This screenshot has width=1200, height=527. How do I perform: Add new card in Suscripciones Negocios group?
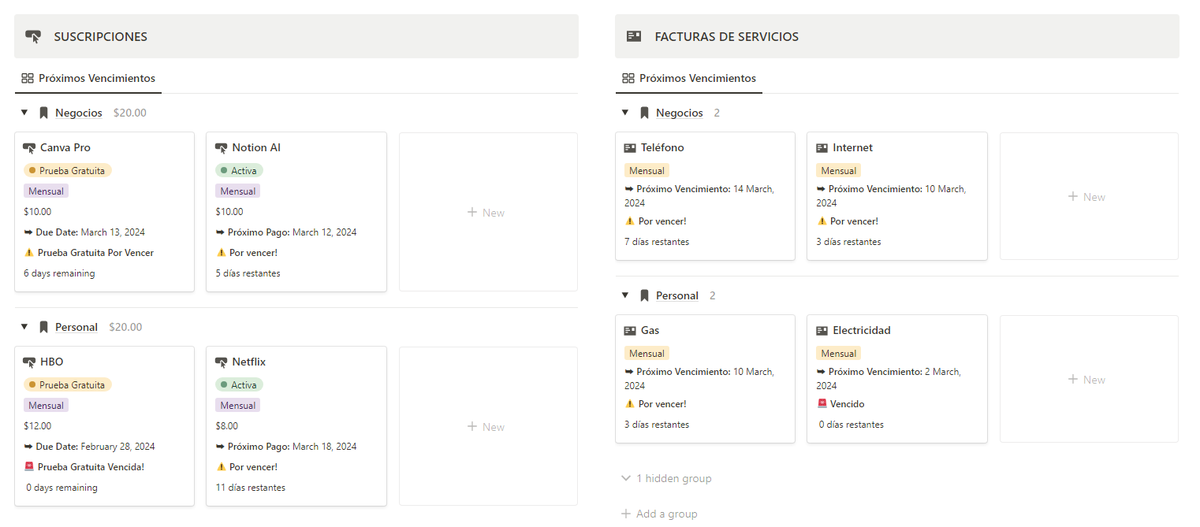pos(488,212)
